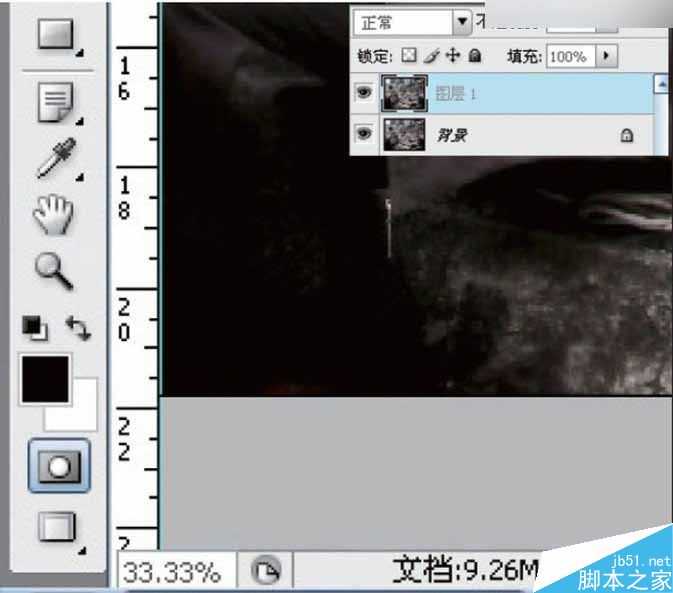
Task: Enable lock all padlock icon
Action: pos(475,55)
